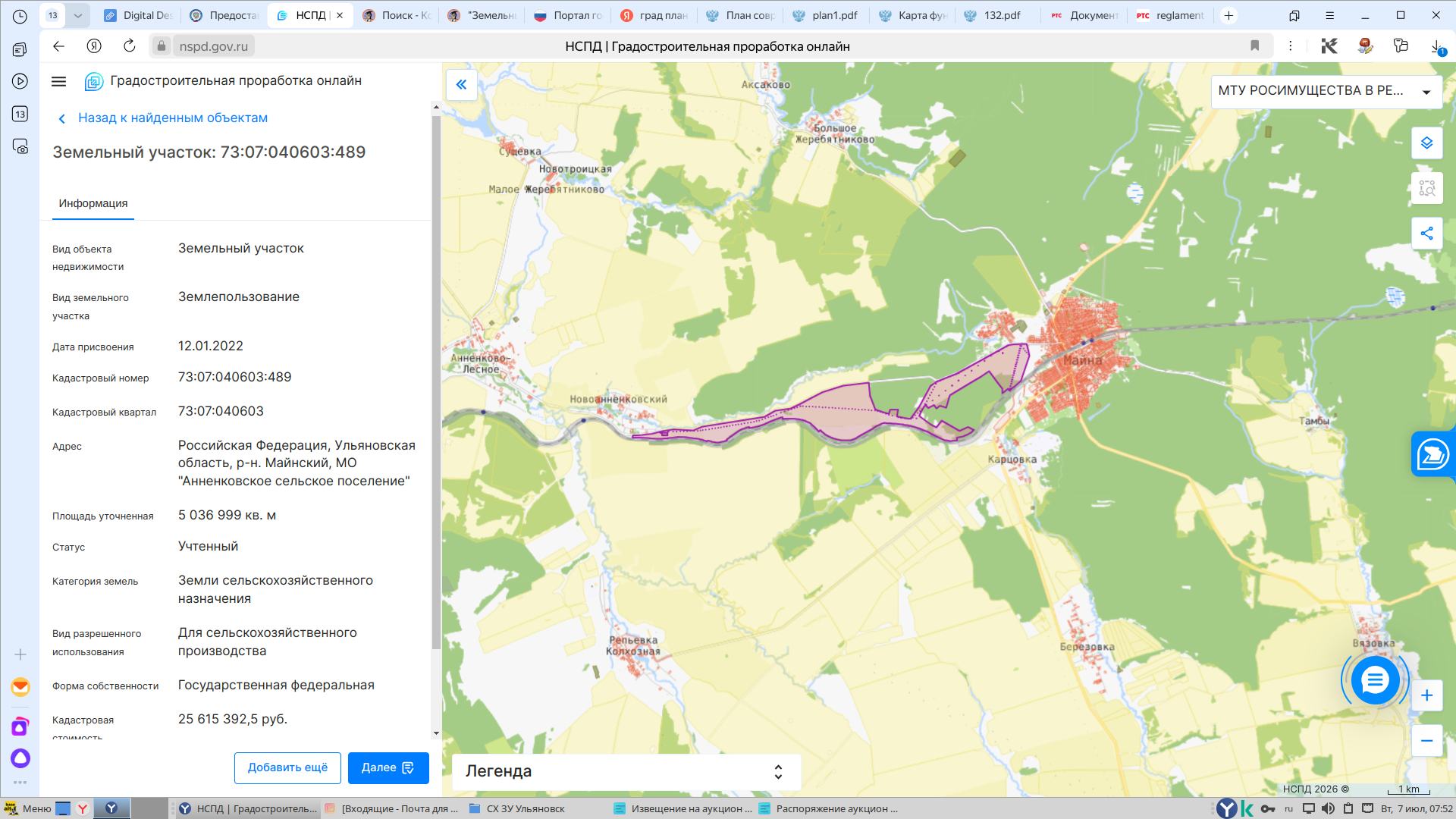
Task: Zoom out the map with minus button
Action: tap(1426, 741)
